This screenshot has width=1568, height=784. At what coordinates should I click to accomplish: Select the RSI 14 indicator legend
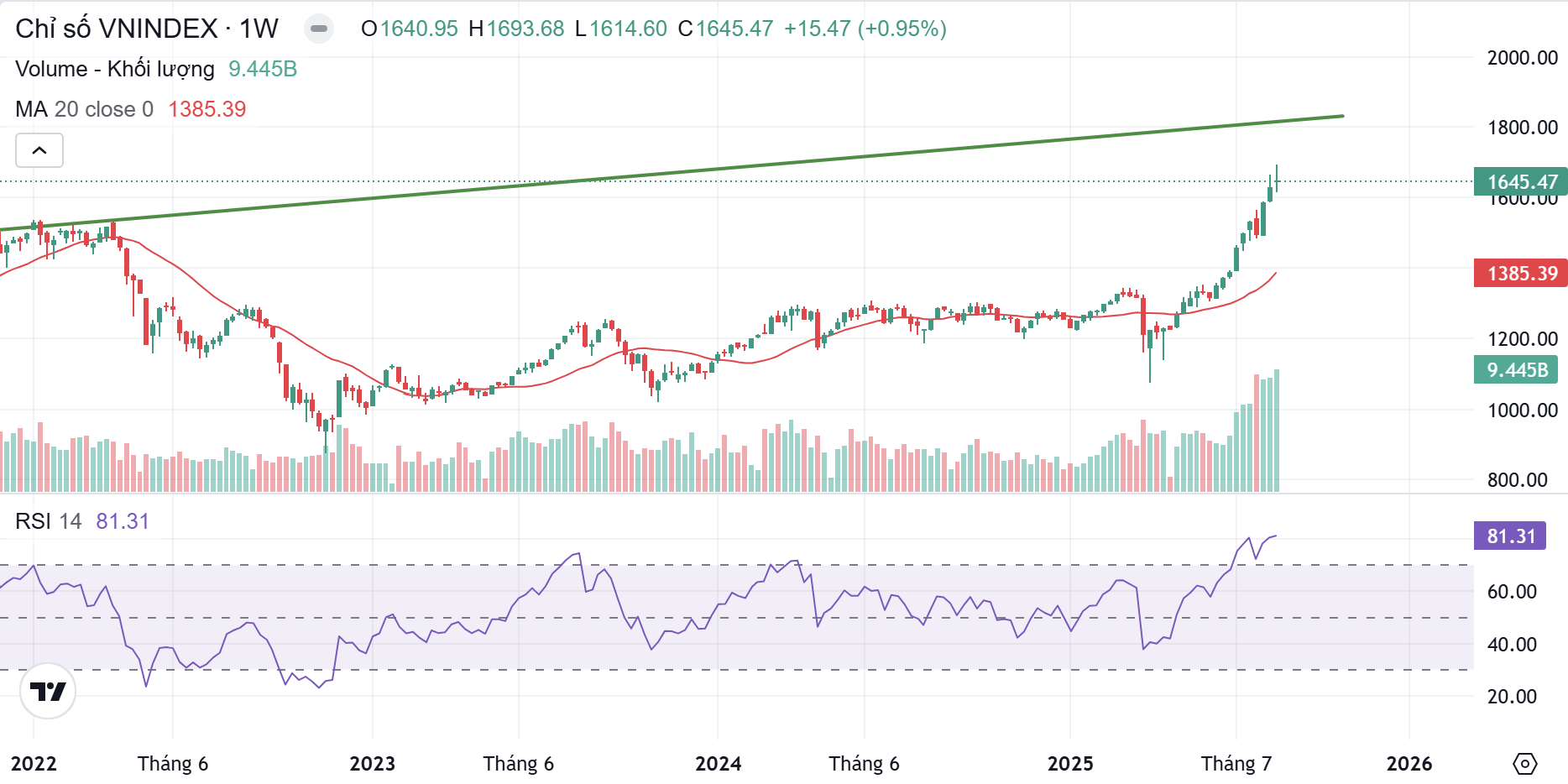pyautogui.click(x=48, y=521)
